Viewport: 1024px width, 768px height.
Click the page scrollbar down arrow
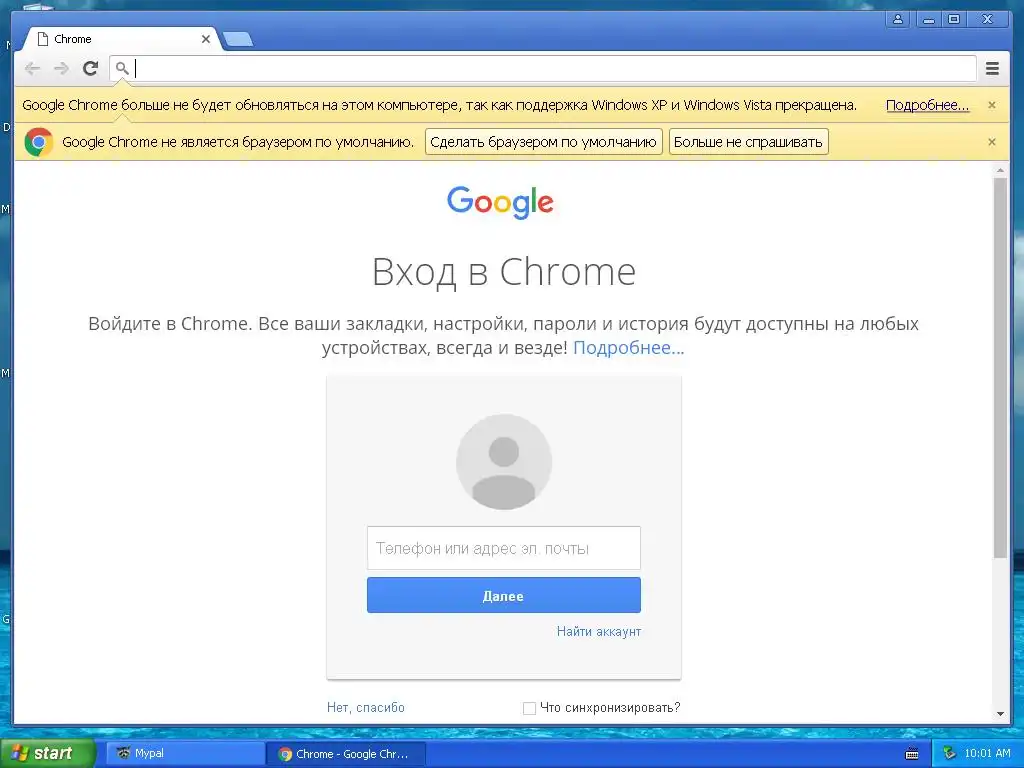1000,714
